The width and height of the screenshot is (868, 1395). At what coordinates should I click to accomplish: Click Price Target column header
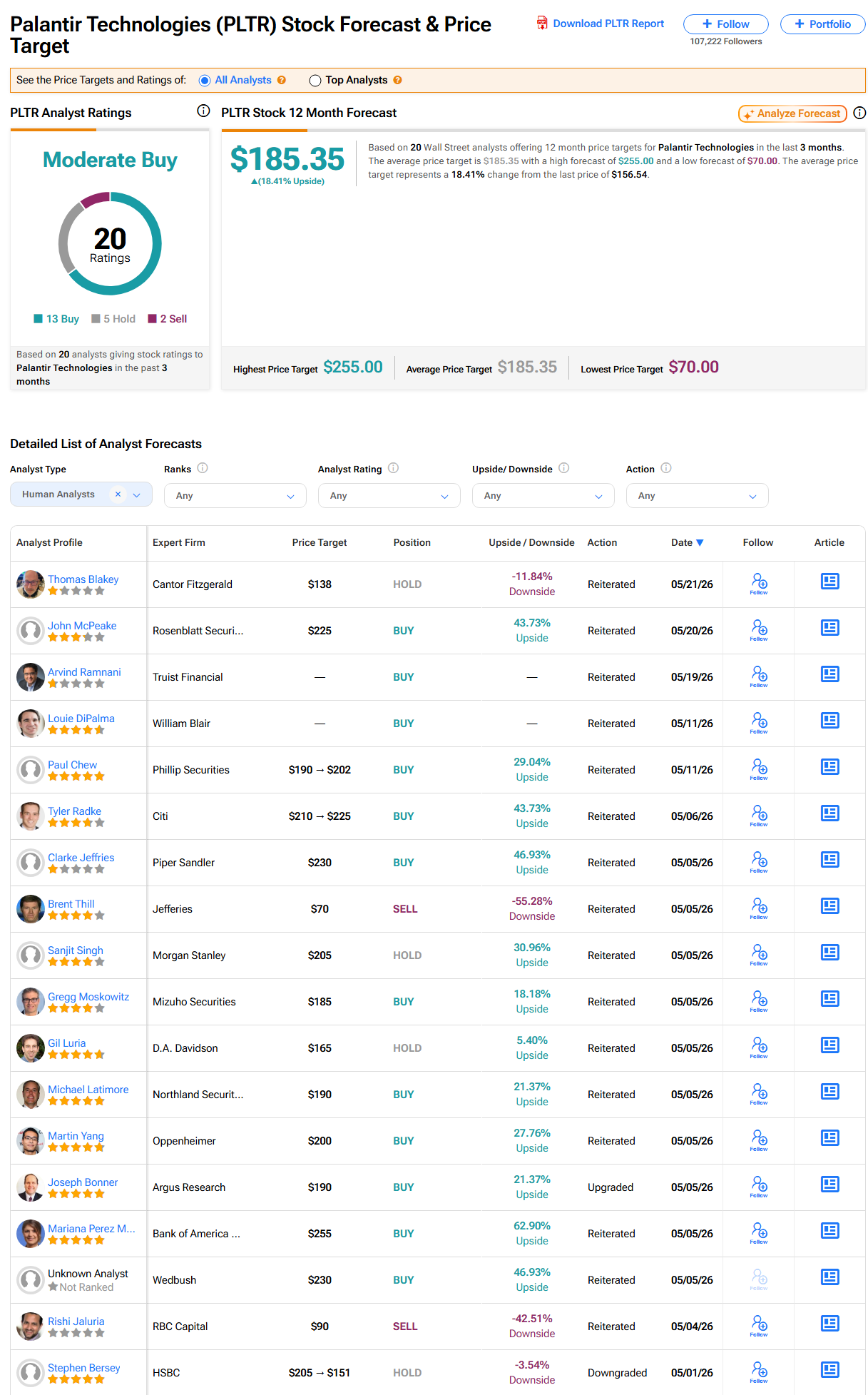click(x=320, y=542)
